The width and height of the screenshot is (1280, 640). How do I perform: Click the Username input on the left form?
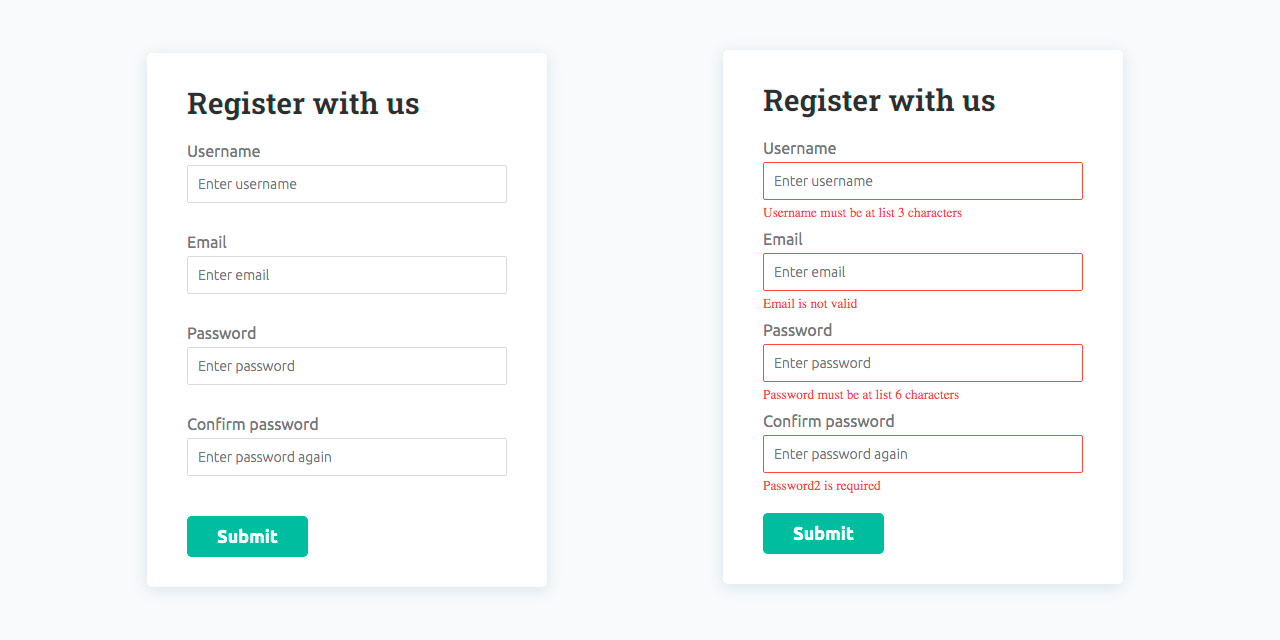[x=346, y=184]
